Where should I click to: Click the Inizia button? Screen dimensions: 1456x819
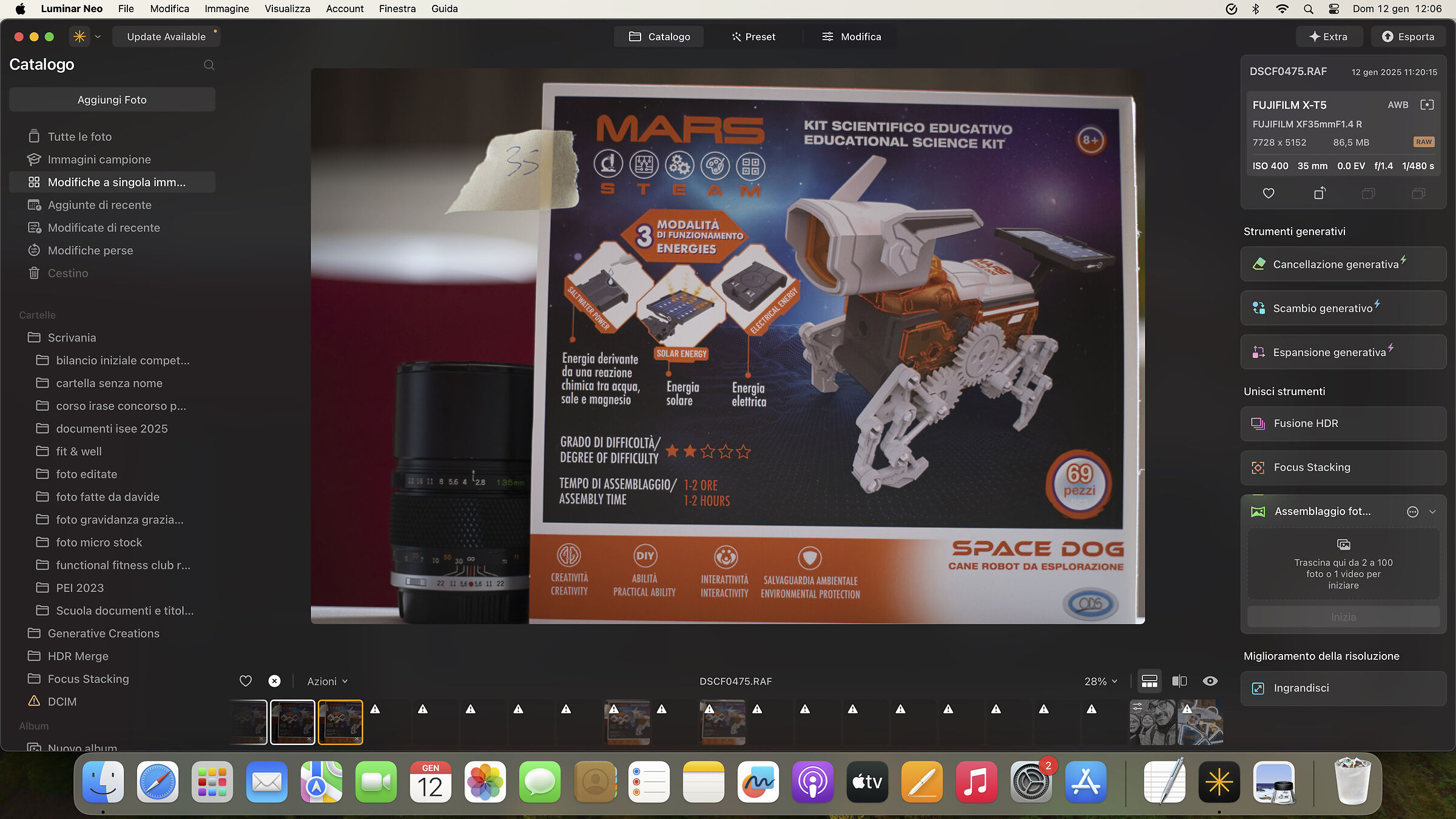(x=1343, y=617)
